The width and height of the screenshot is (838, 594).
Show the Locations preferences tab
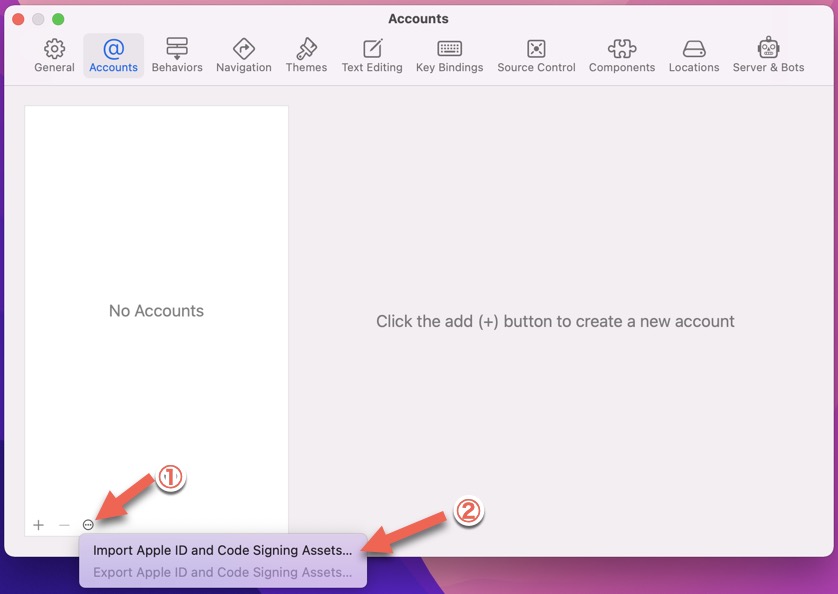694,56
